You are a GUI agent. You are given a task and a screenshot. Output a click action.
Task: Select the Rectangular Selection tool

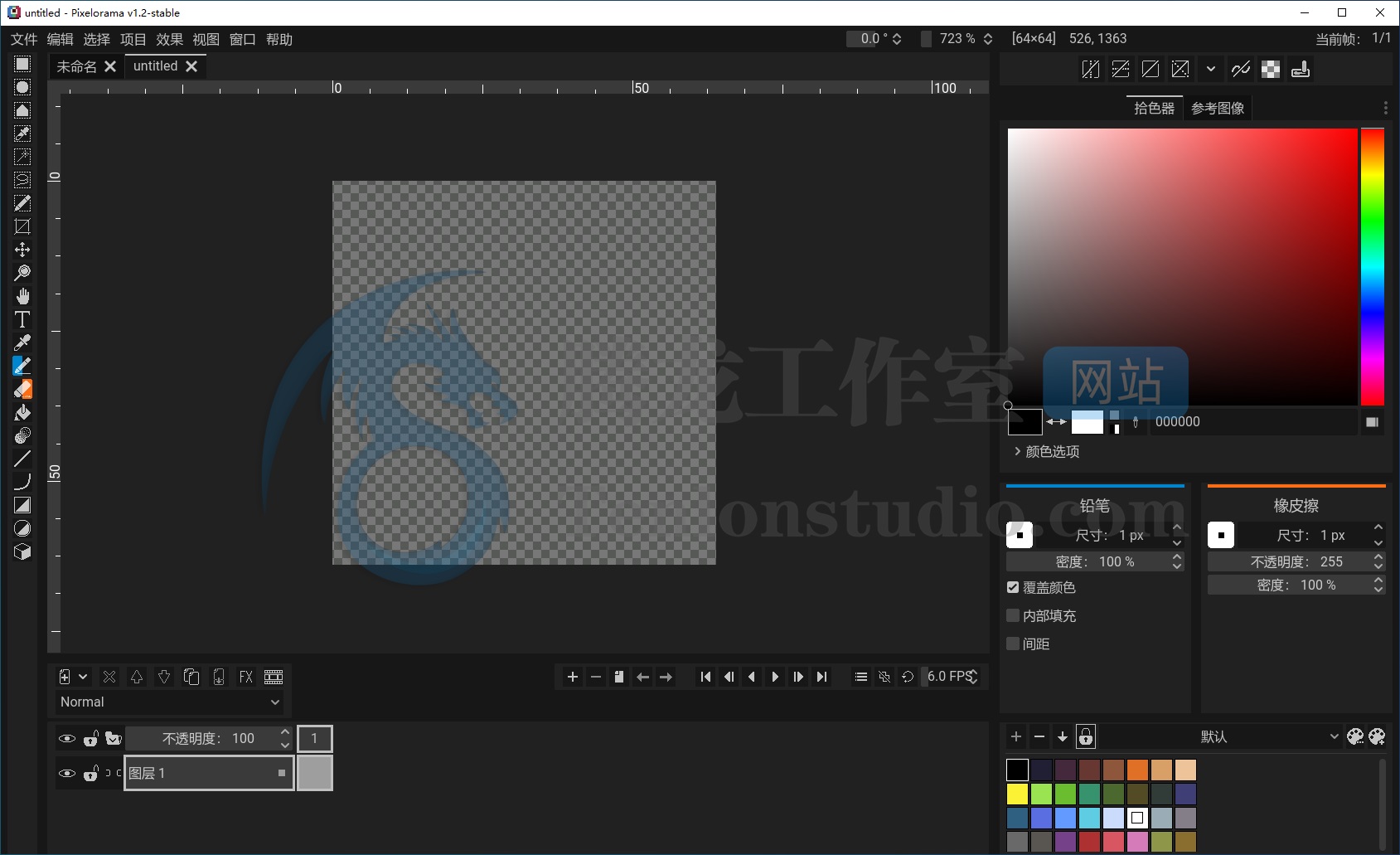[x=22, y=64]
